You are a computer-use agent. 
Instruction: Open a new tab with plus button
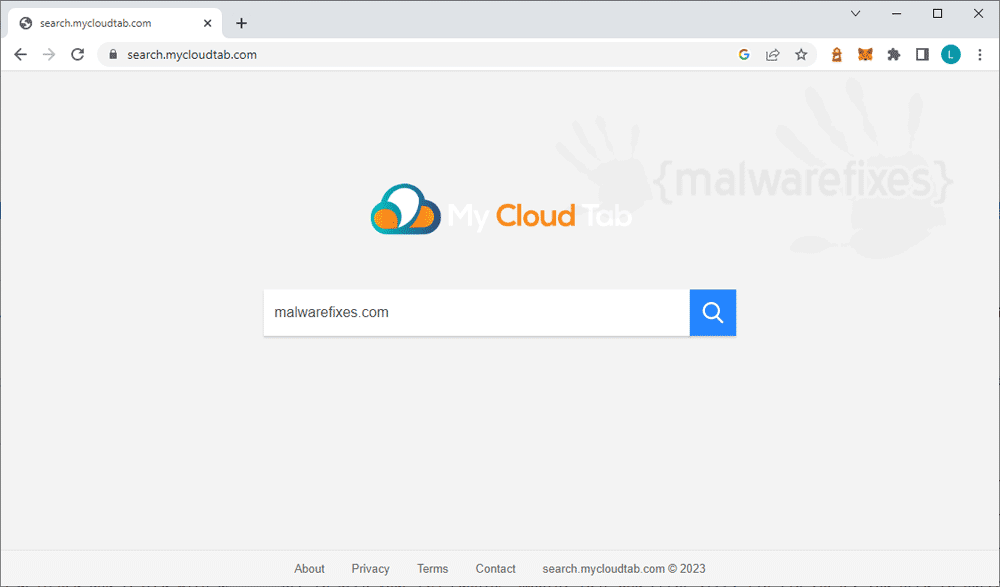241,24
